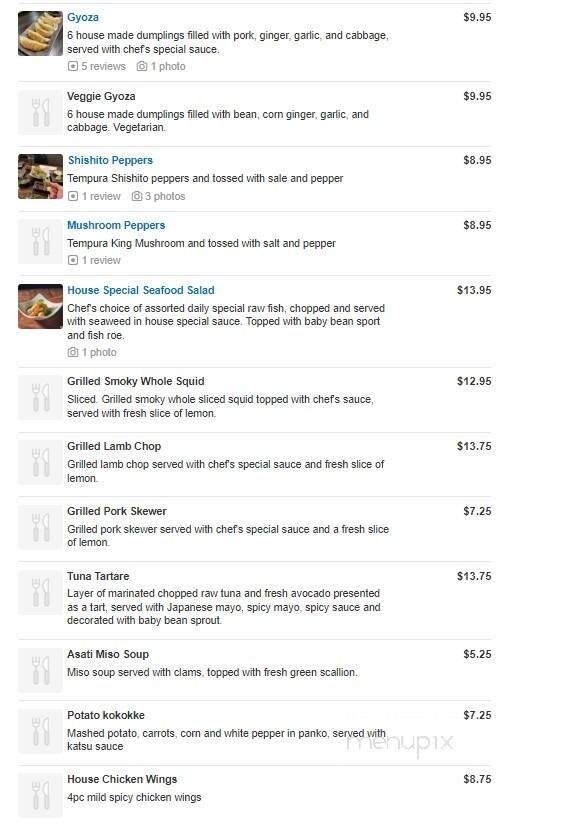
Task: Open the House Special Seafood Salad link
Action: [x=140, y=289]
